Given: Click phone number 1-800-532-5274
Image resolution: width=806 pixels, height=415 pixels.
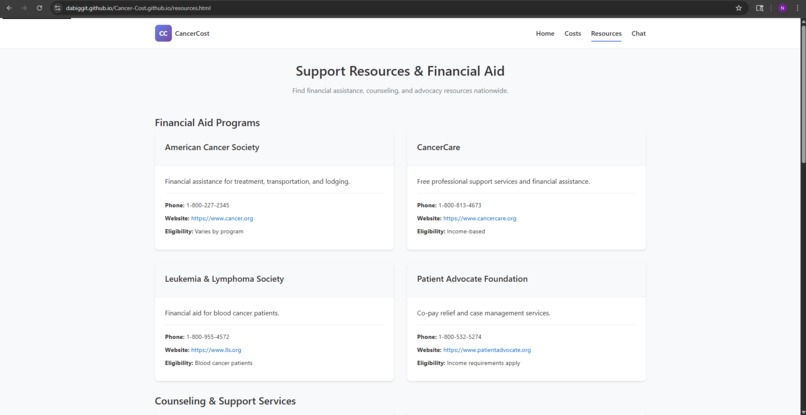Looking at the screenshot, I should [x=460, y=337].
